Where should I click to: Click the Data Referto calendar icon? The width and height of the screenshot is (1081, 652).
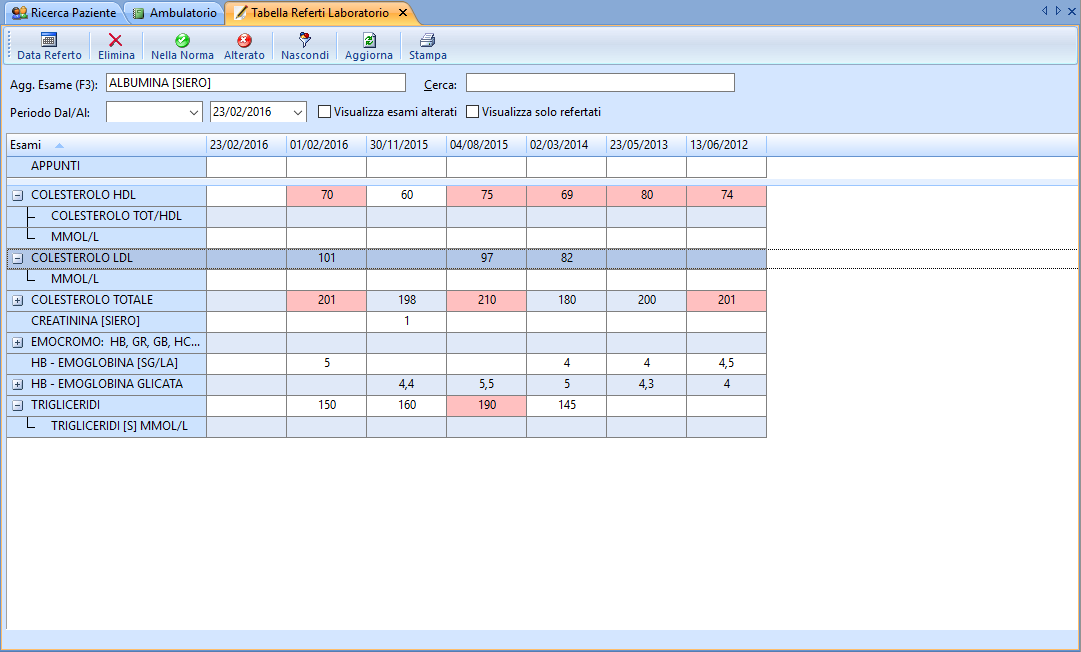point(49,40)
